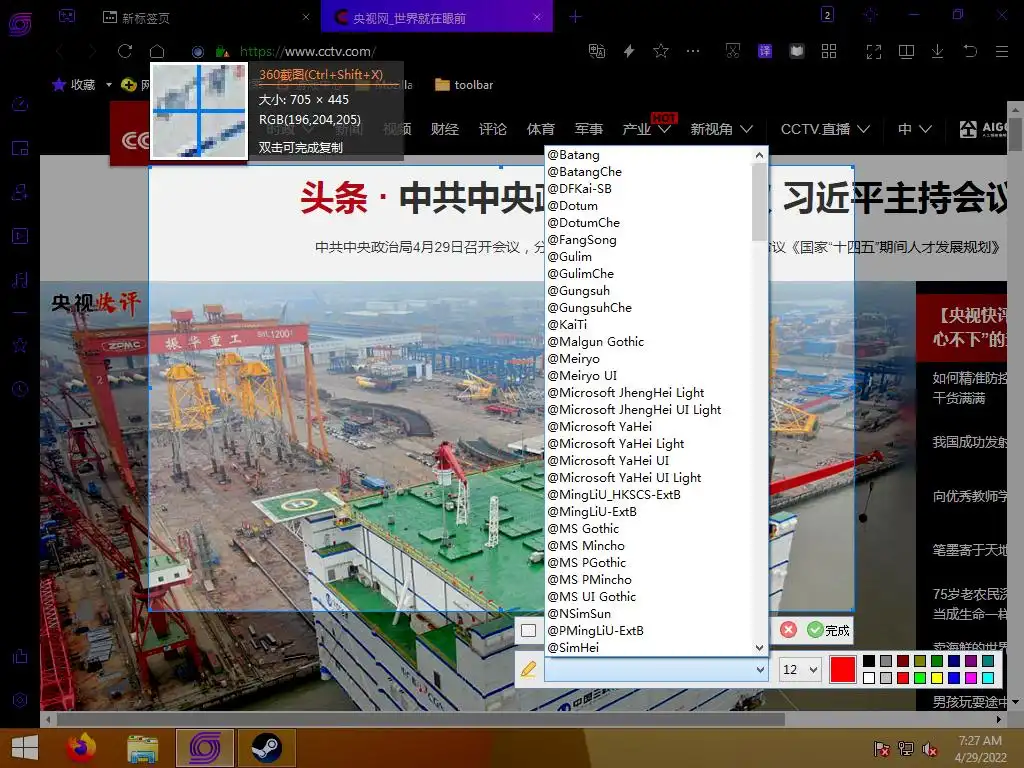Click the page translate icon in address bar
The width and height of the screenshot is (1024, 768).
(x=597, y=51)
